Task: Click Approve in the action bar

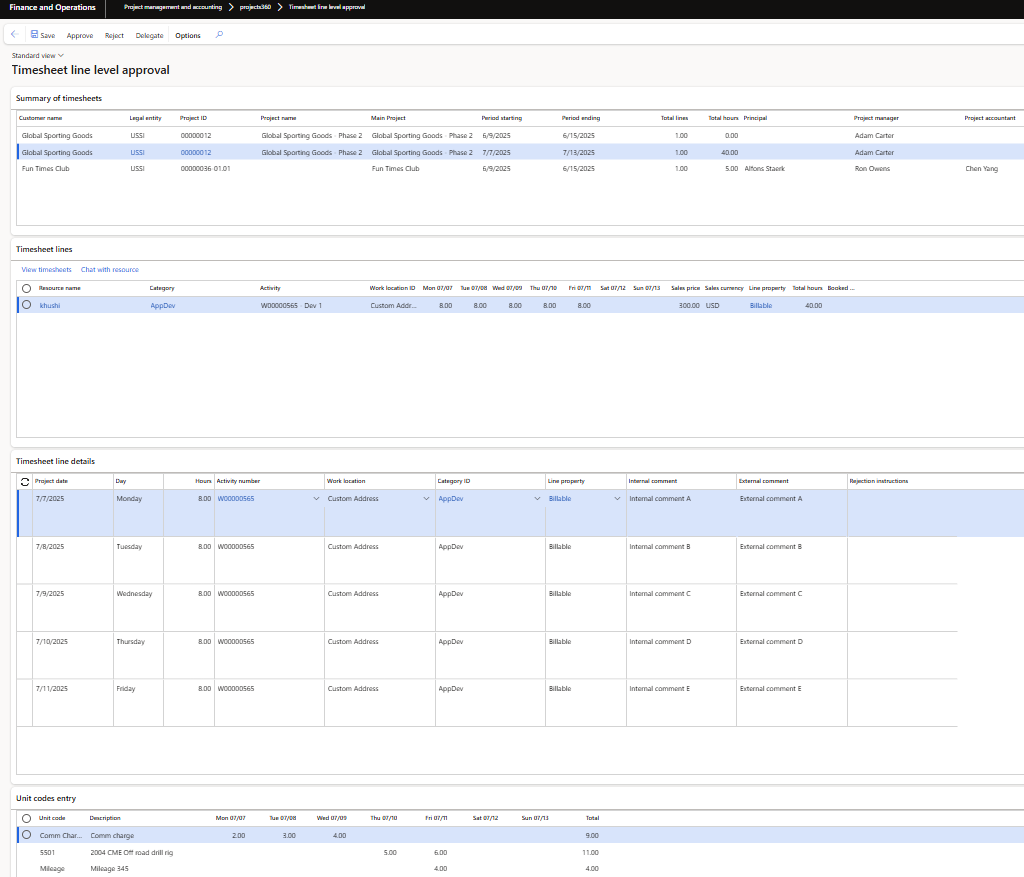Action: (x=80, y=35)
